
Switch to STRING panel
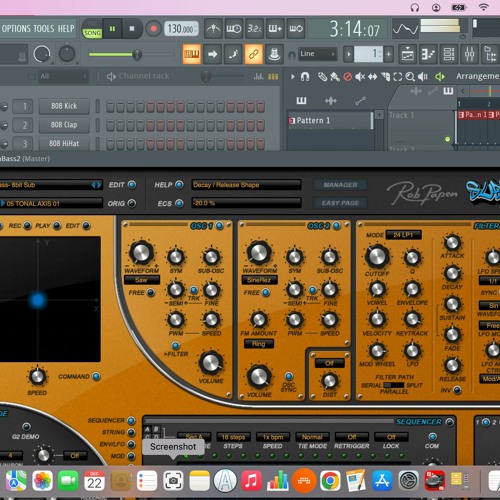click(131, 433)
